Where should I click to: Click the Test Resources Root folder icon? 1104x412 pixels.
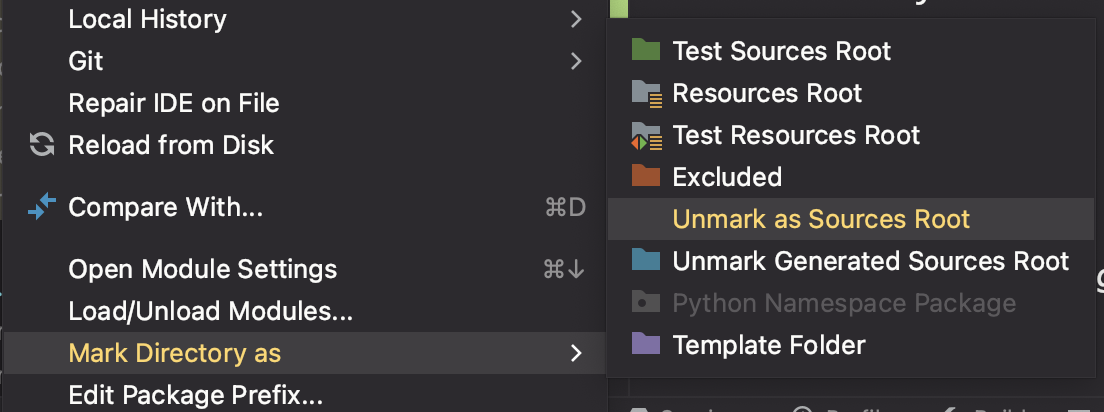point(646,136)
